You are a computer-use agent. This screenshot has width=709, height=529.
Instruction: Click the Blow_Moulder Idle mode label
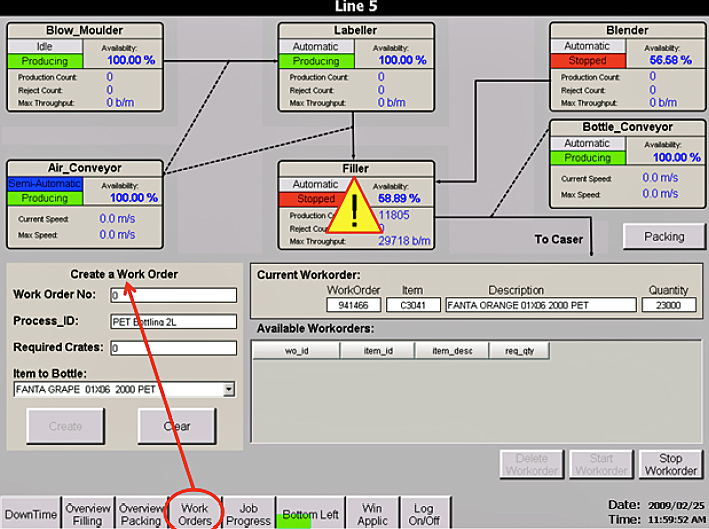45,46
